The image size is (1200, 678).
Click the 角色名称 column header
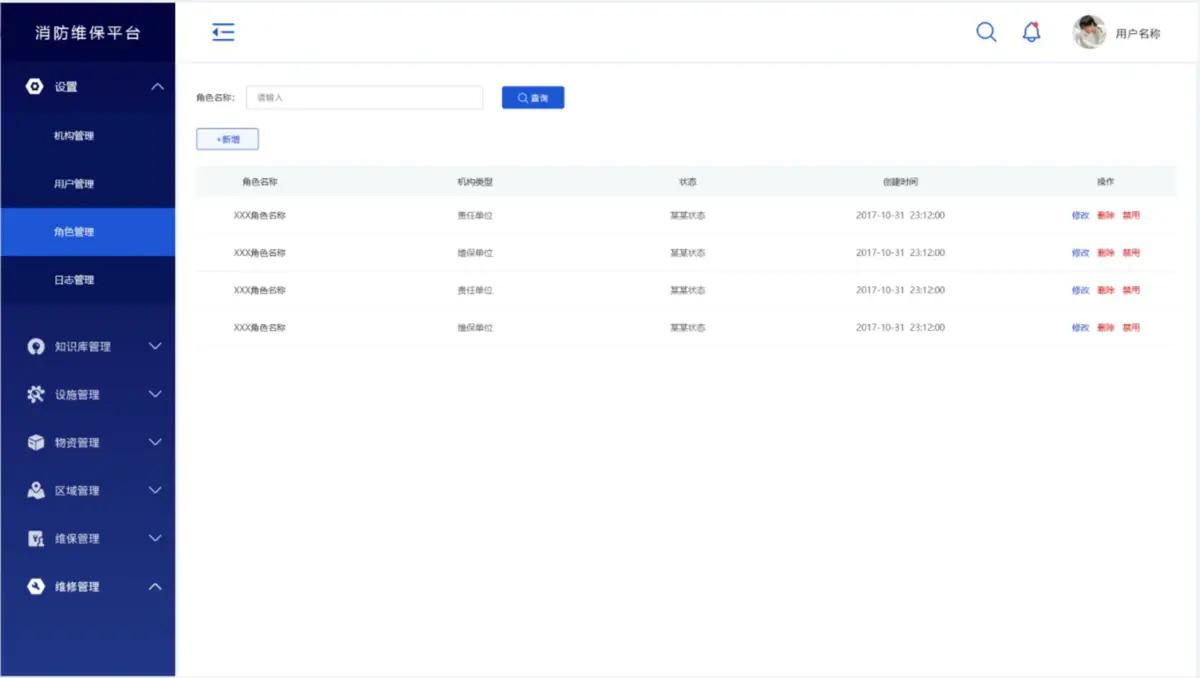(x=260, y=182)
